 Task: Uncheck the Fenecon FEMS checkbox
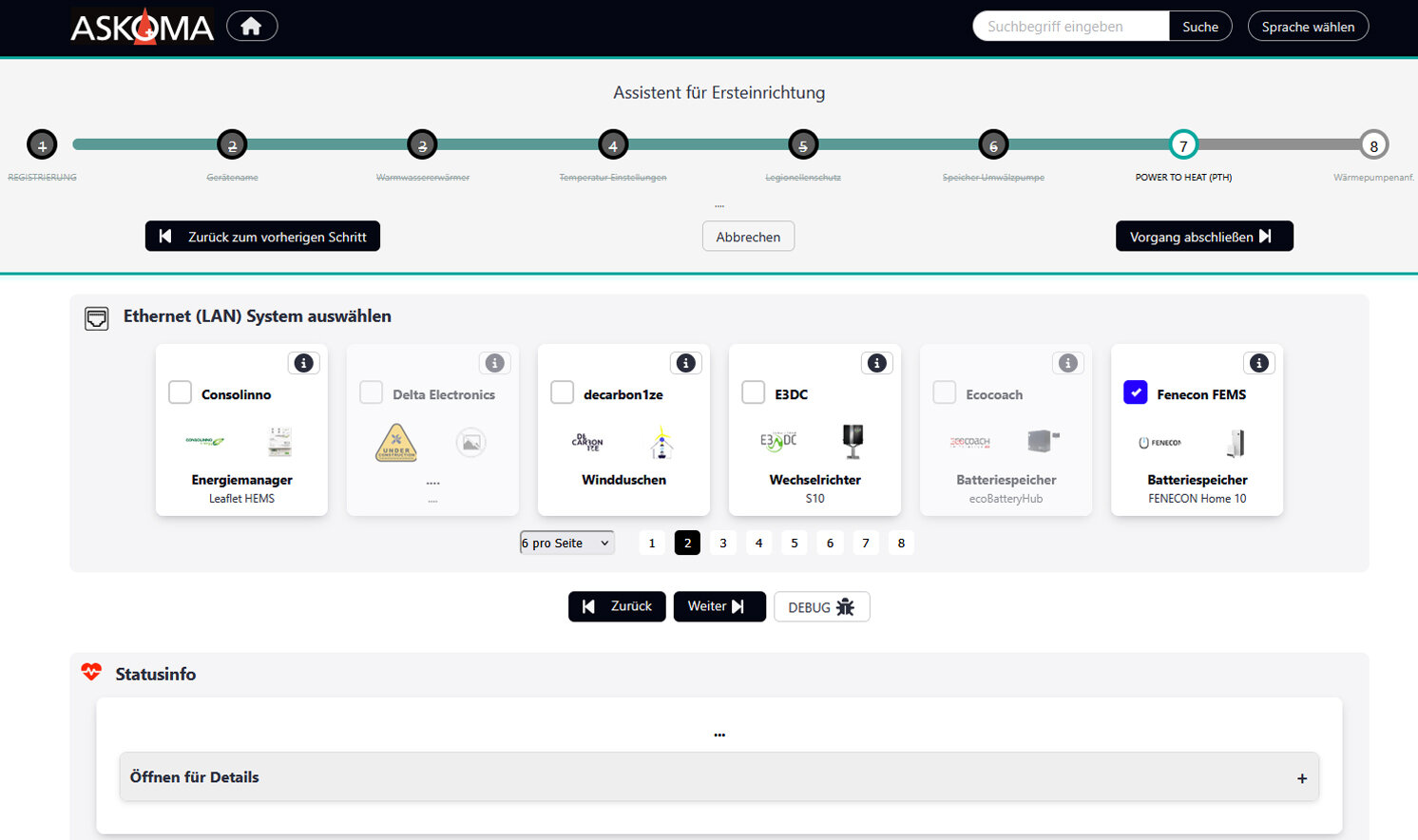click(1135, 392)
